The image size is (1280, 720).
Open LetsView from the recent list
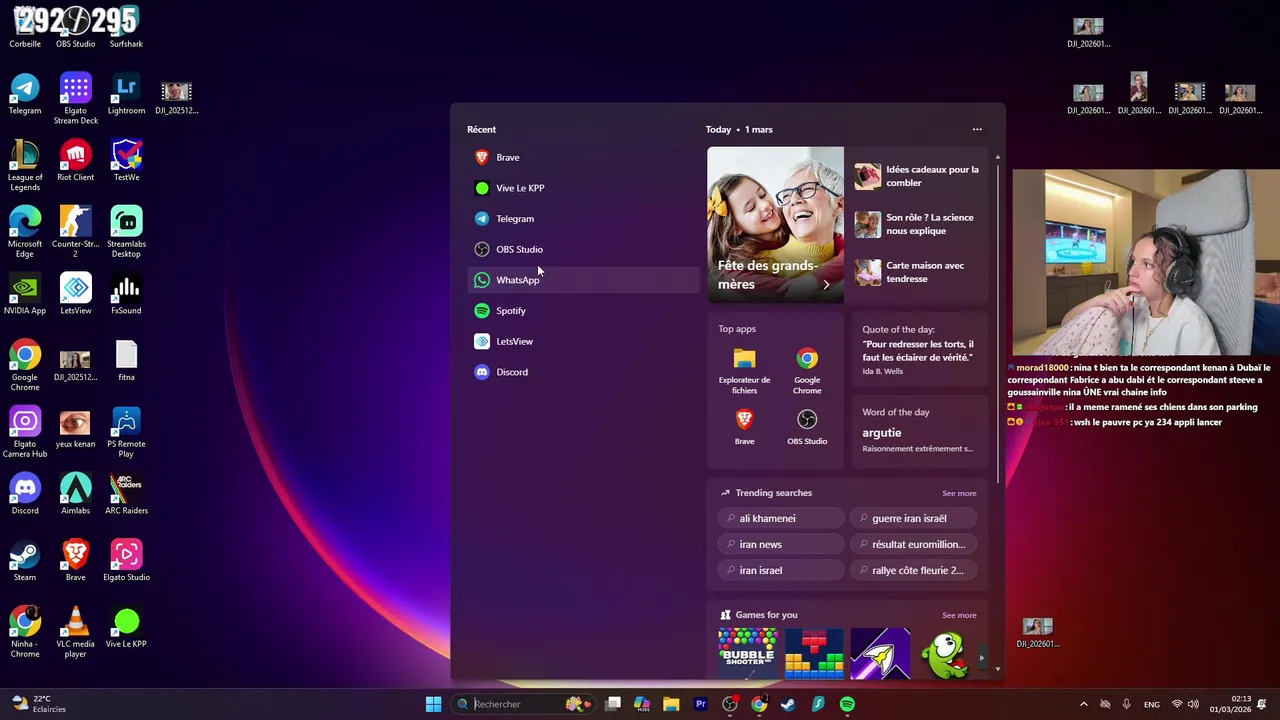[x=583, y=341]
